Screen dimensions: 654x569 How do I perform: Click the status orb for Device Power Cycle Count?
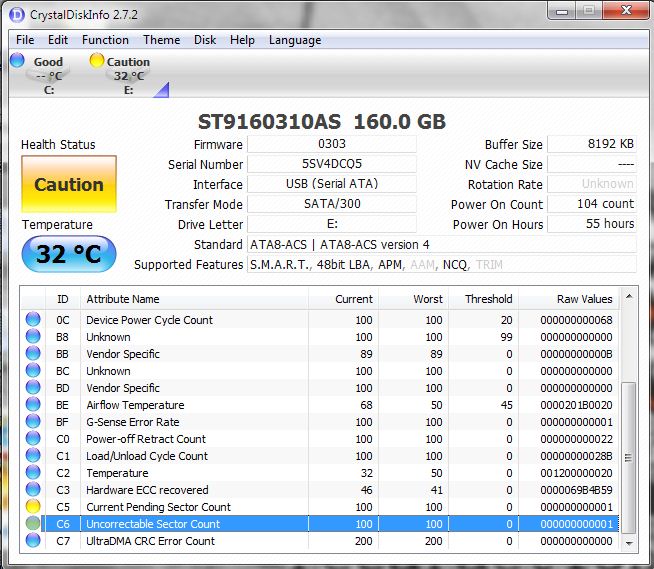point(33,319)
